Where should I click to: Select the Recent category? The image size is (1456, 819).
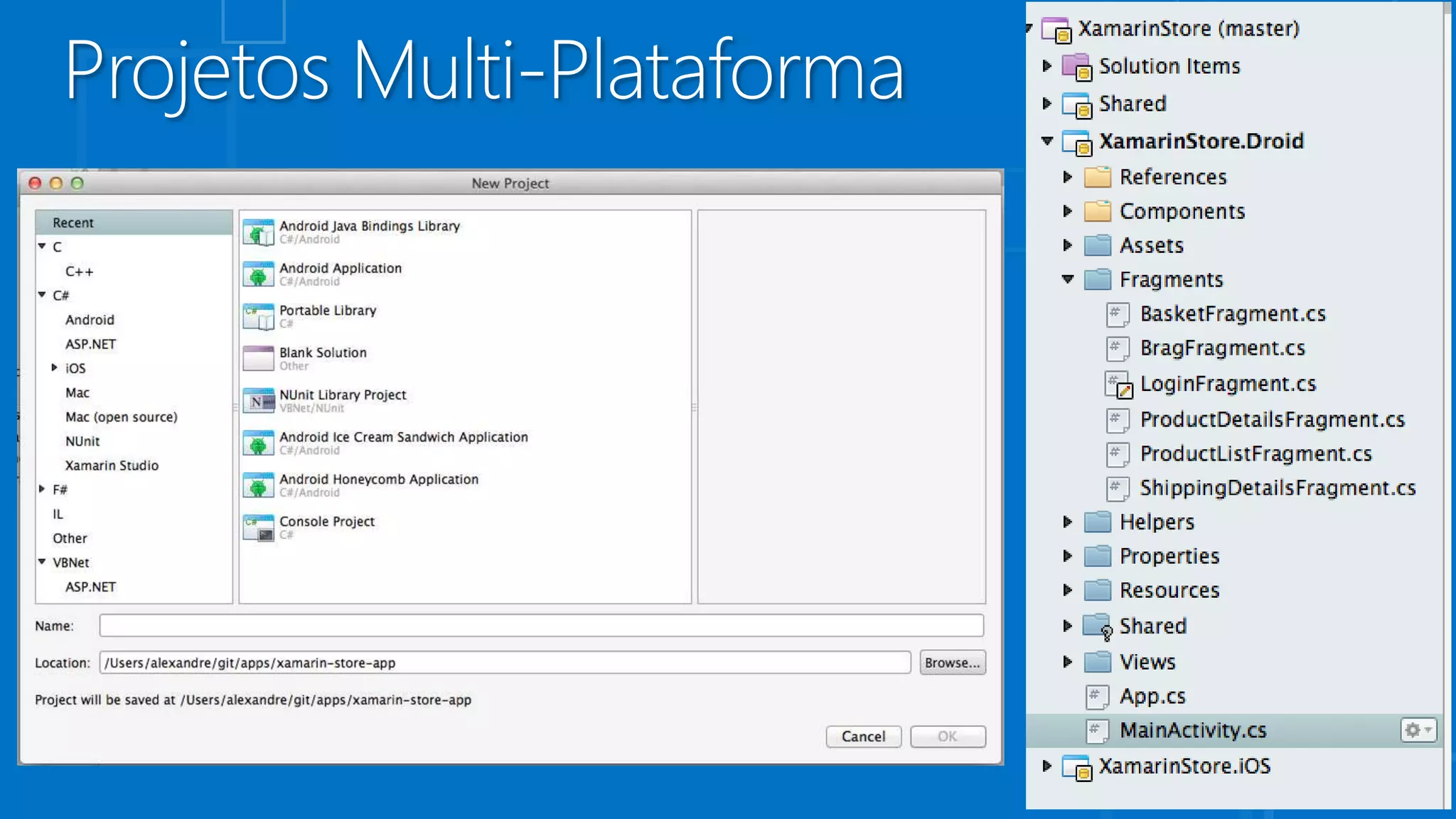134,223
